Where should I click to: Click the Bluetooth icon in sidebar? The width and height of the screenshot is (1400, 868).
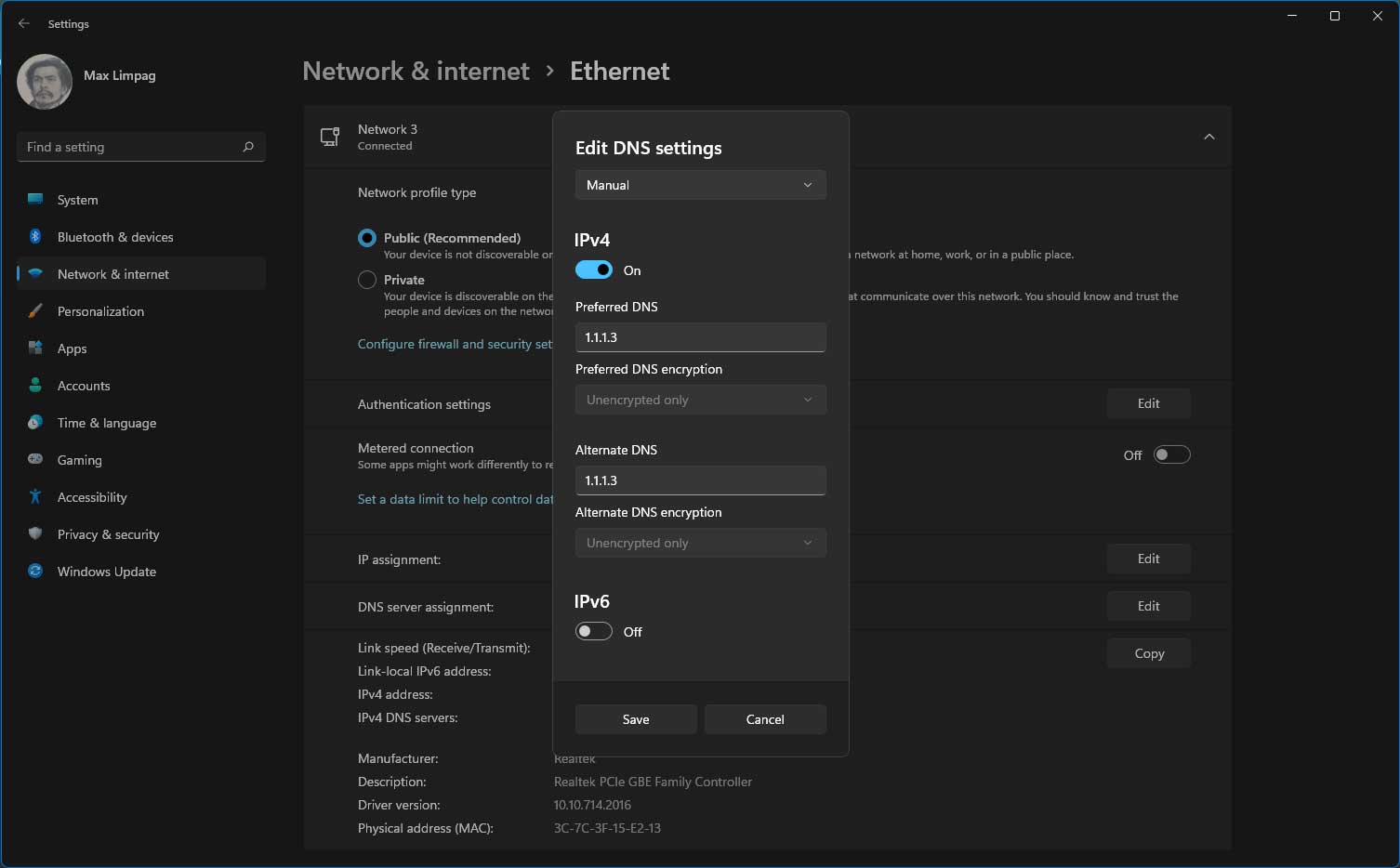[35, 236]
